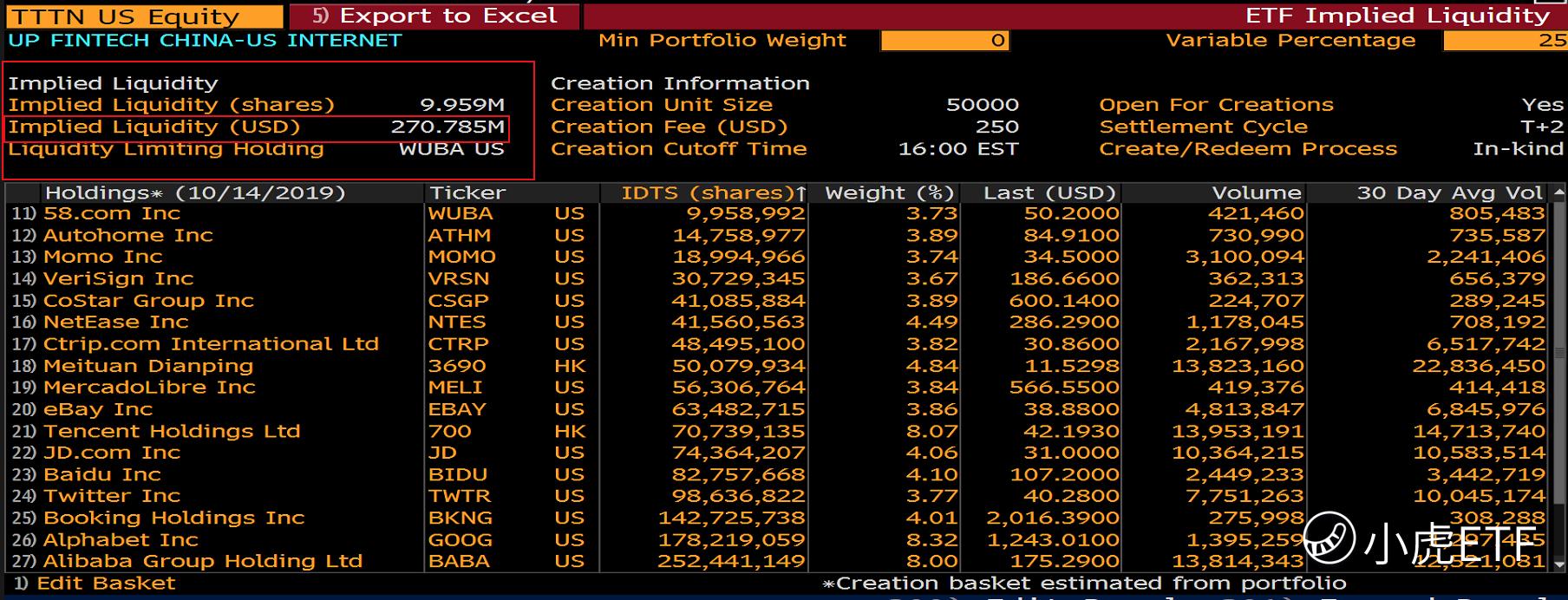Open Baidu Inc holding row
Image resolution: width=1568 pixels, height=600 pixels.
pyautogui.click(x=777, y=474)
